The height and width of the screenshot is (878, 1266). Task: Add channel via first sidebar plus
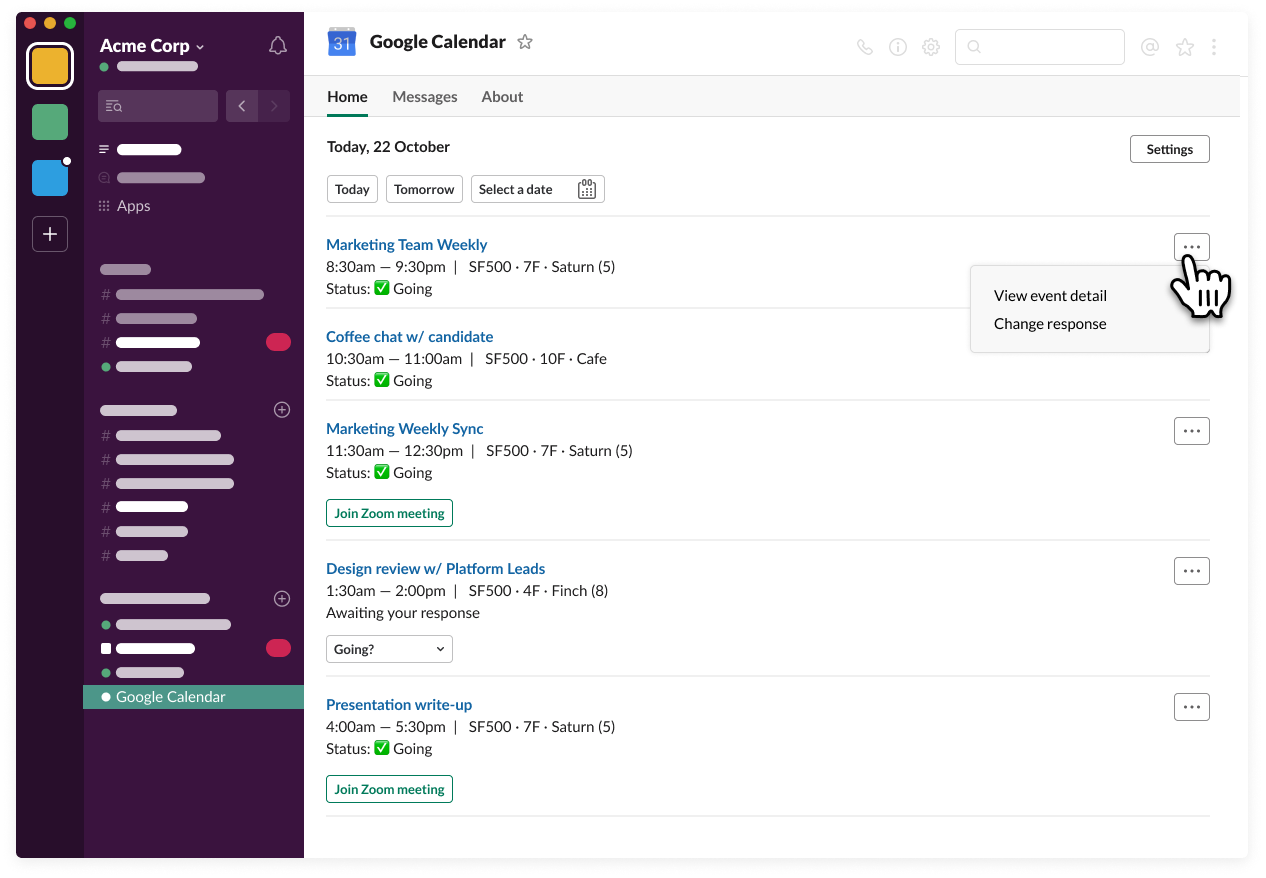click(x=282, y=410)
